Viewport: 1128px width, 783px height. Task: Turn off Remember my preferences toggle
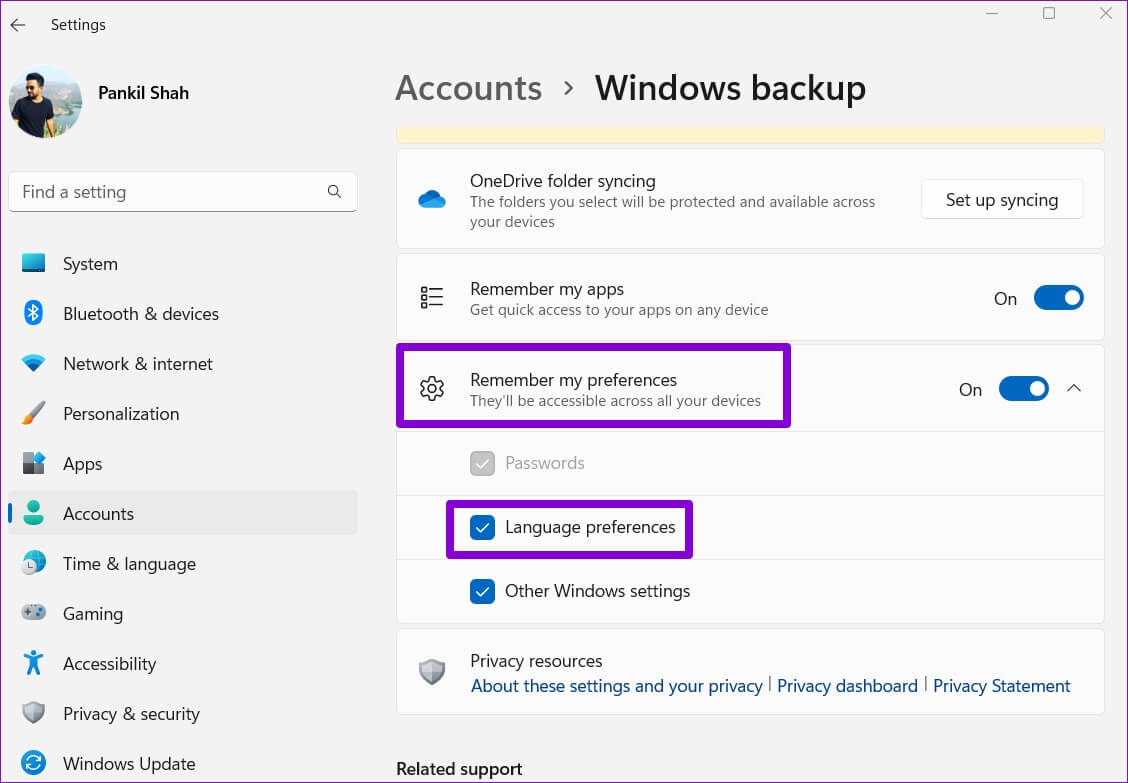[1023, 389]
